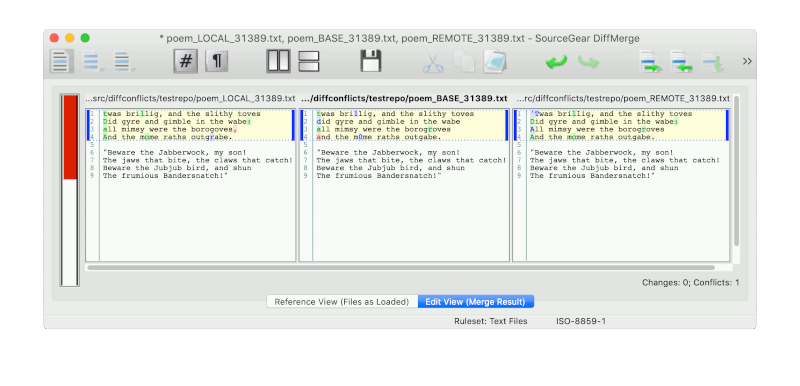Expand the toolbar overflow chevron
This screenshot has height=386, width=800.
(747, 61)
